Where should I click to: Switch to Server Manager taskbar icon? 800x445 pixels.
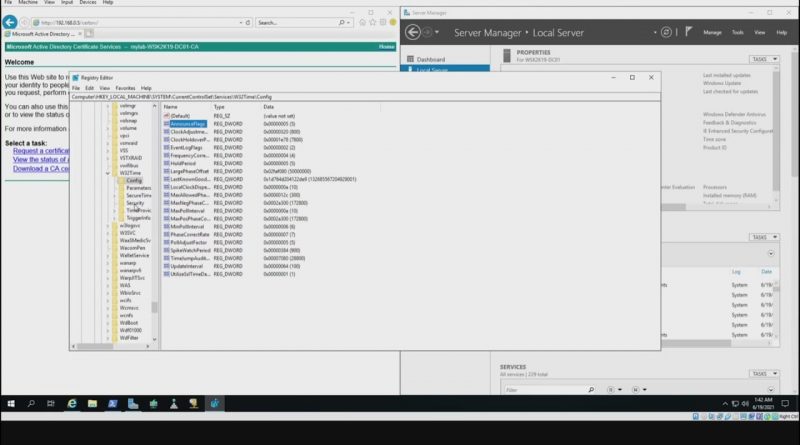133,404
